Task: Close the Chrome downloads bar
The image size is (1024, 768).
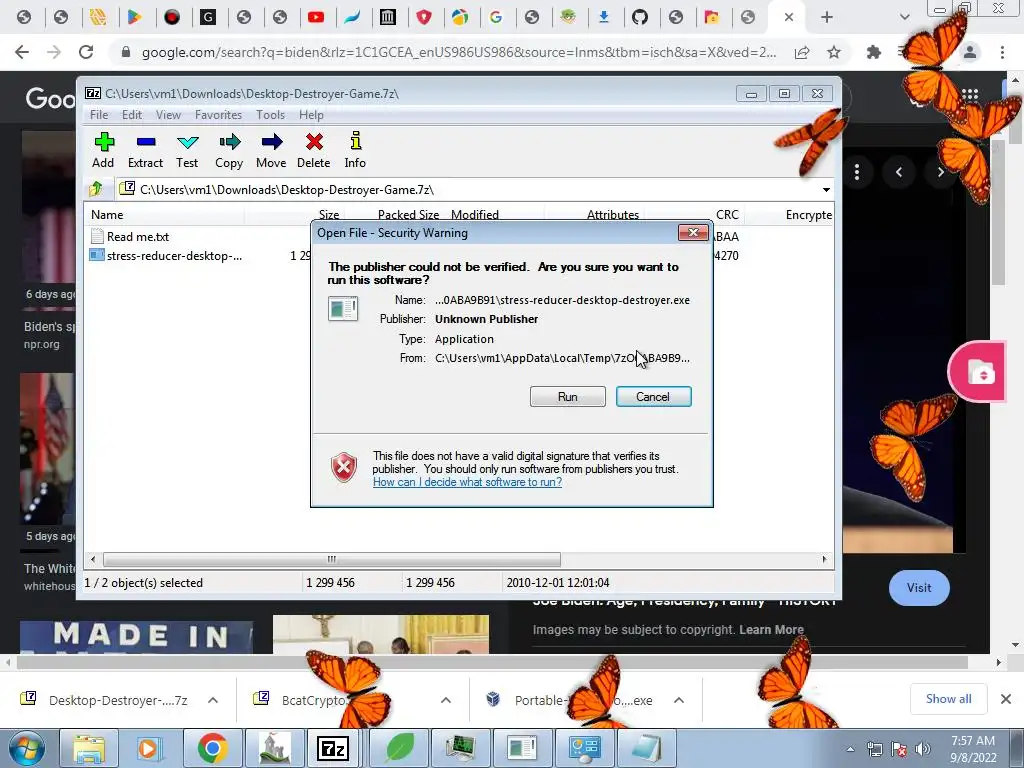Action: click(x=1006, y=699)
